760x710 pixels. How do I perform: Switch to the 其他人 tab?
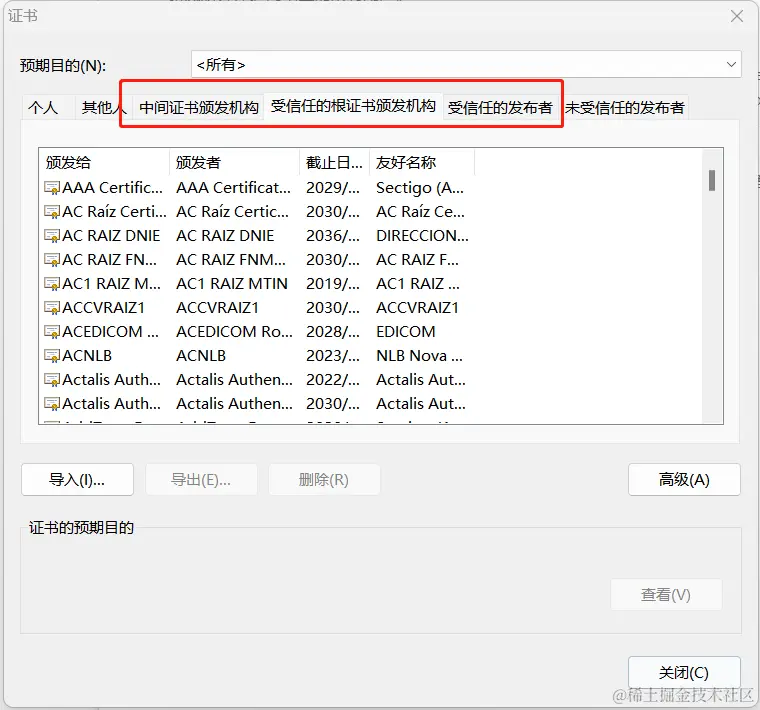point(102,107)
